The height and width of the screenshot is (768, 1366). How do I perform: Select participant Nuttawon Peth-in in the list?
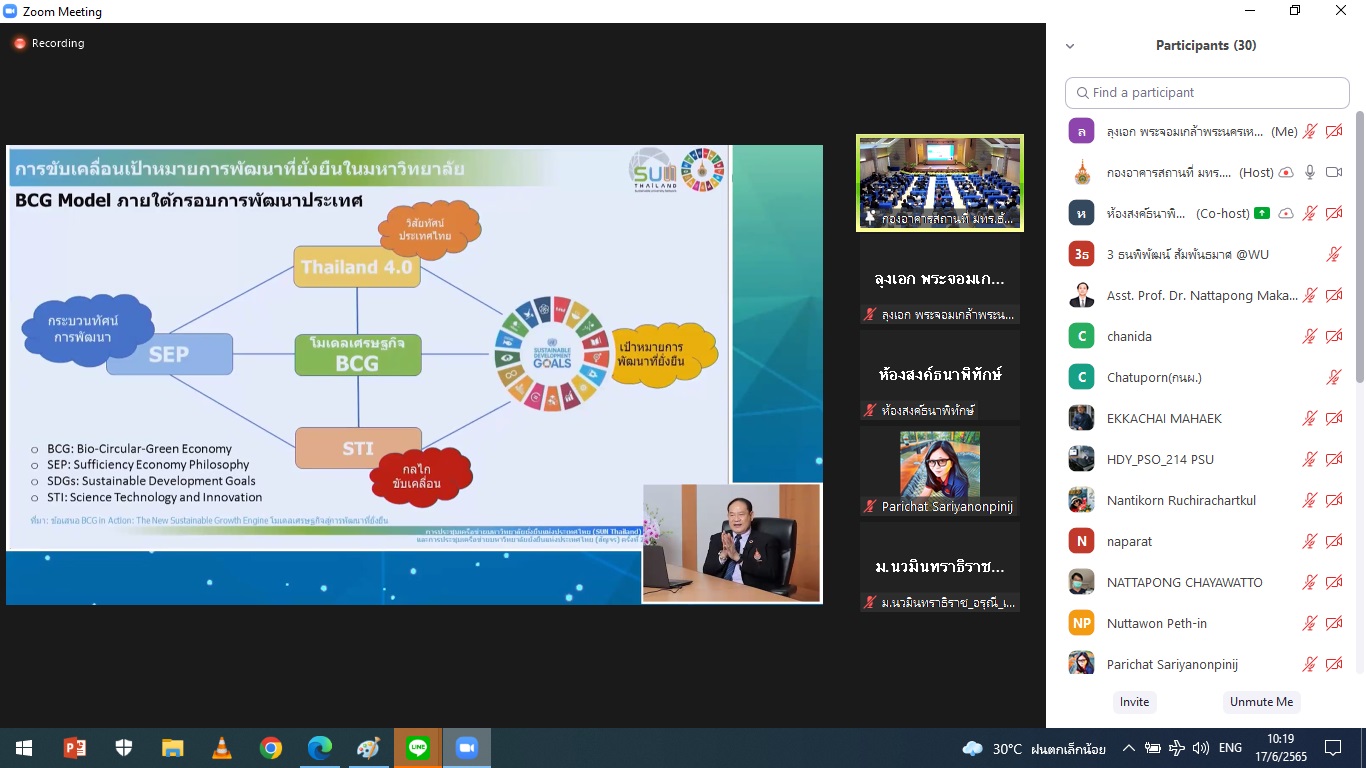coord(1206,624)
